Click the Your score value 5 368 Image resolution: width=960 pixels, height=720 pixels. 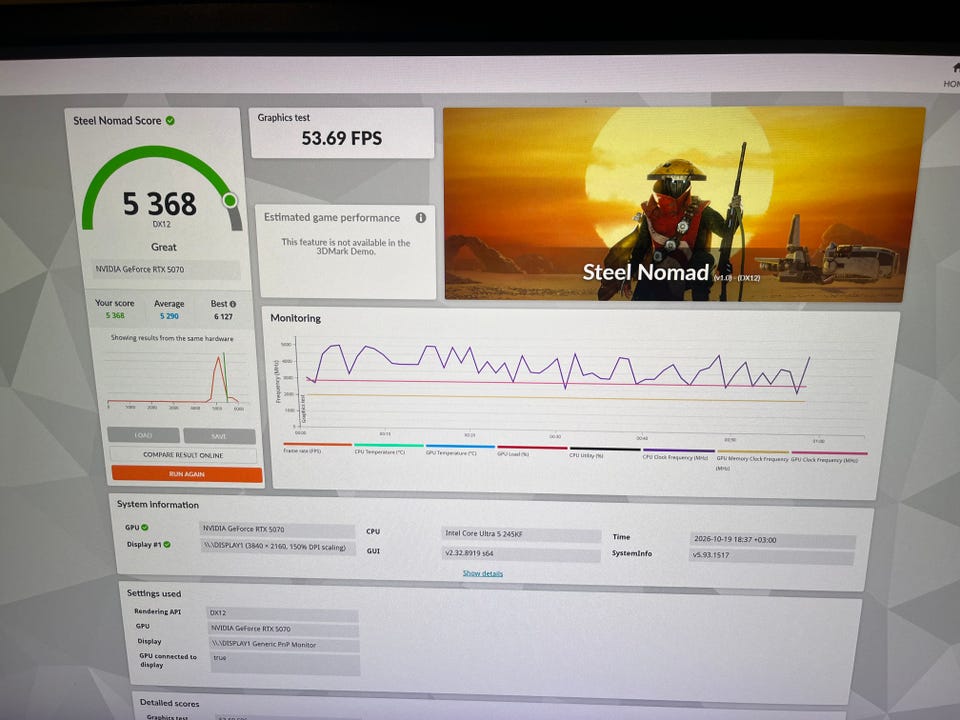114,315
